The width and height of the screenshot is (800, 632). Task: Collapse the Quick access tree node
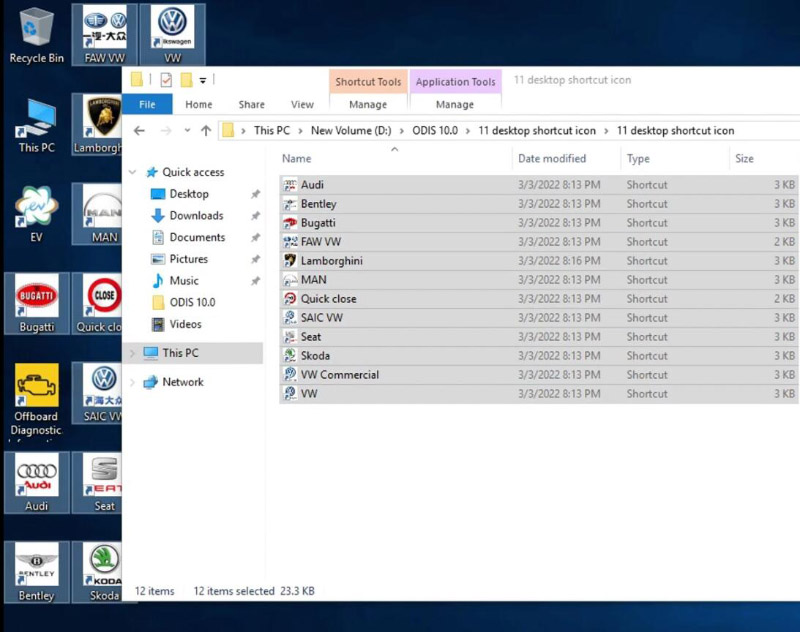(133, 172)
